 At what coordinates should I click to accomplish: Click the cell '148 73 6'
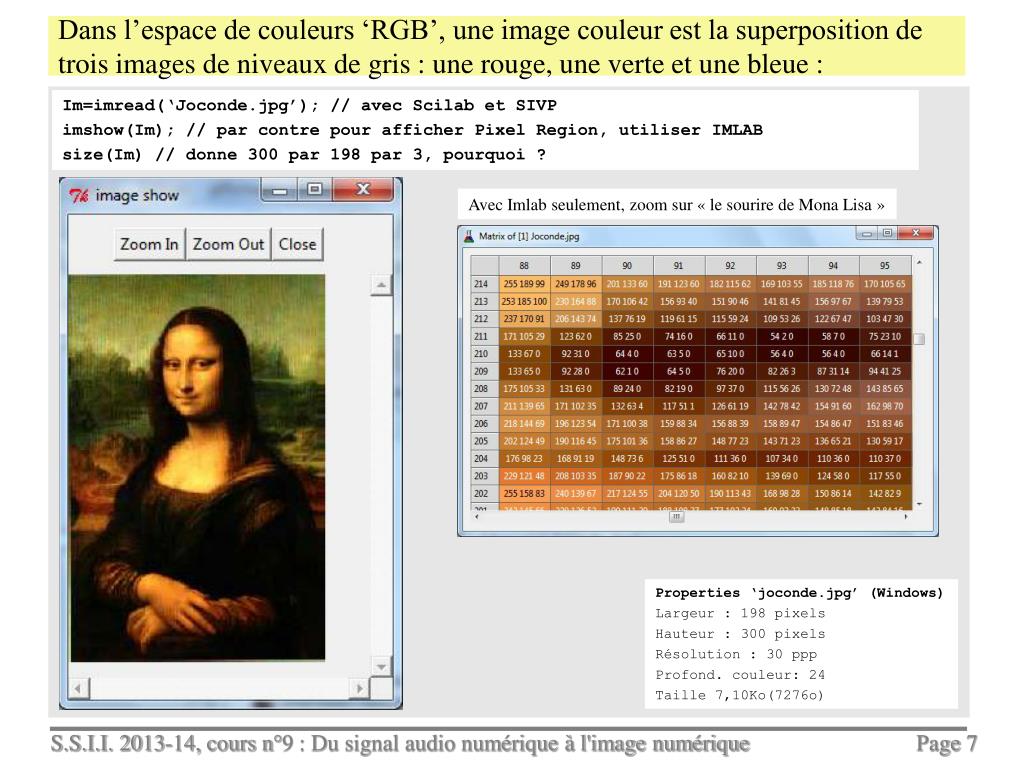click(627, 458)
